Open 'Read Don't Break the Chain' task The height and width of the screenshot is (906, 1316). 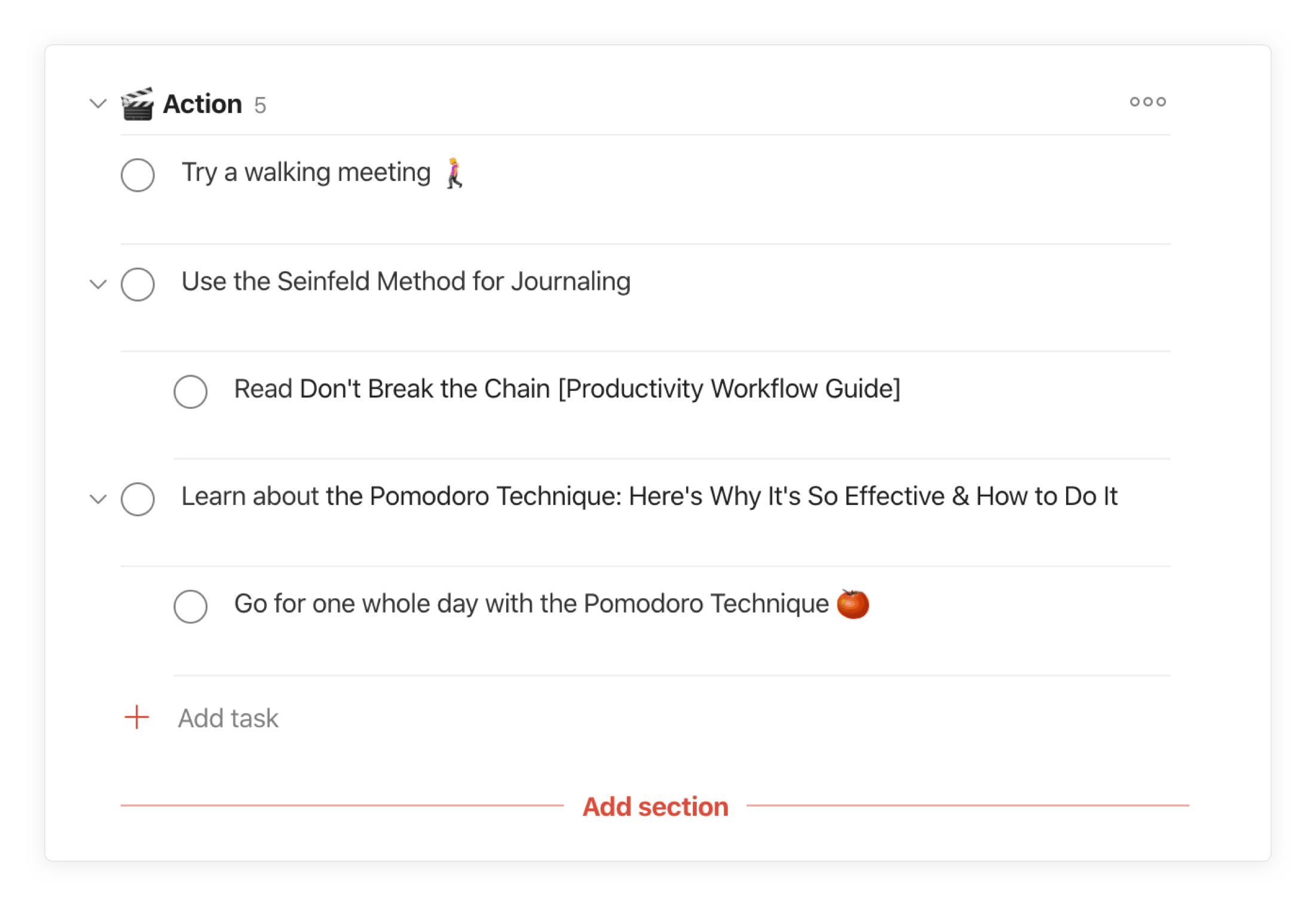click(567, 388)
